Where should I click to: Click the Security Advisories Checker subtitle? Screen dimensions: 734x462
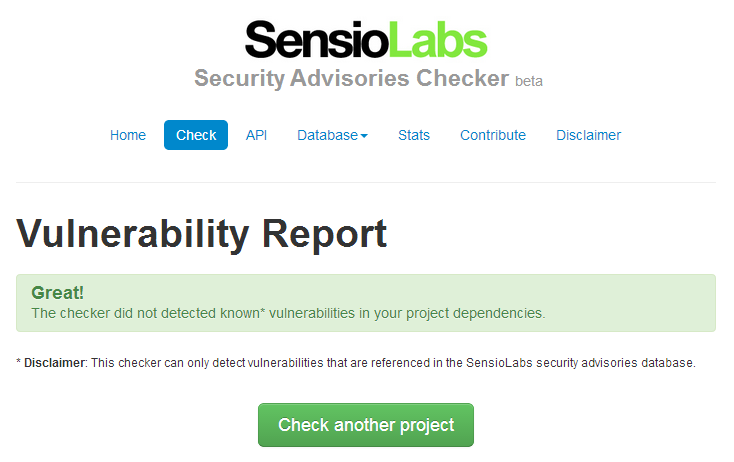point(351,78)
